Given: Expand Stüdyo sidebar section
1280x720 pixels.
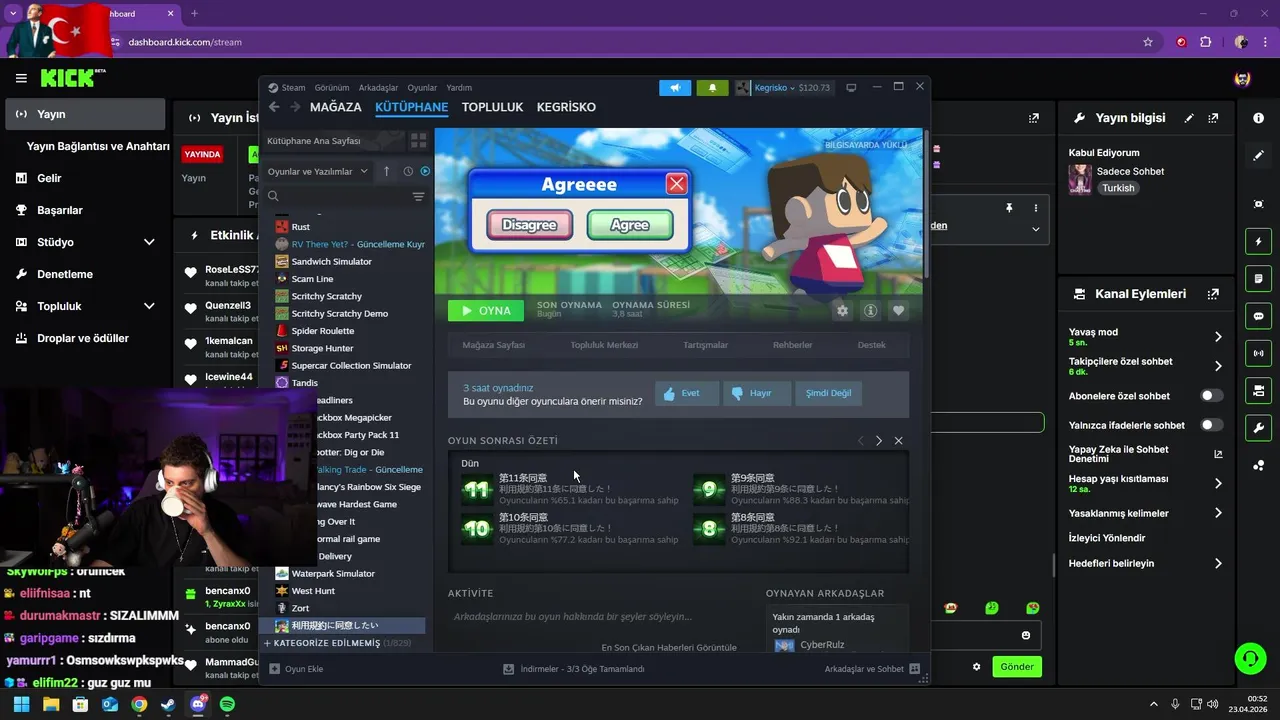Looking at the screenshot, I should coord(149,242).
